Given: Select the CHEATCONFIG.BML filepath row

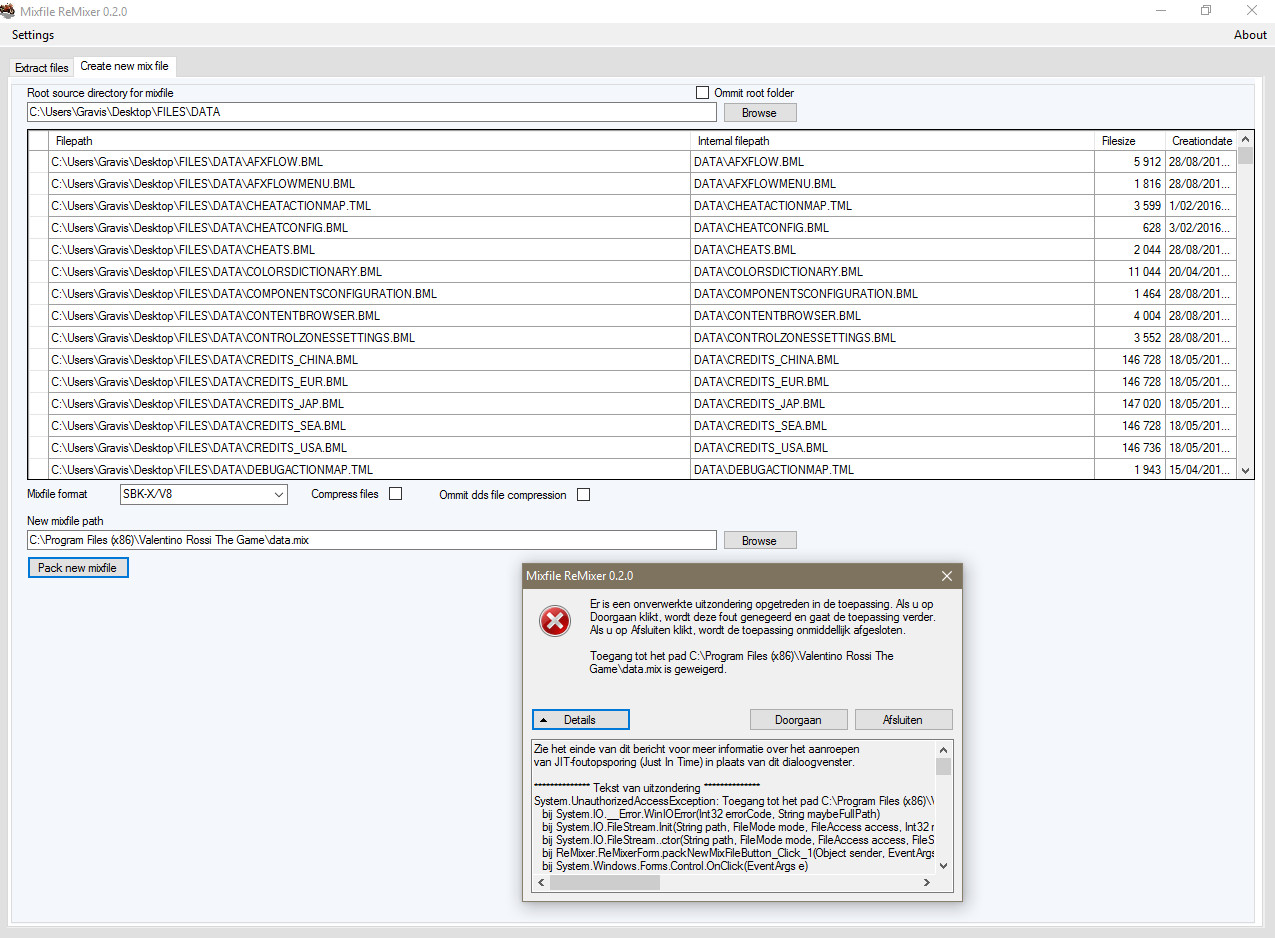Looking at the screenshot, I should (370, 228).
